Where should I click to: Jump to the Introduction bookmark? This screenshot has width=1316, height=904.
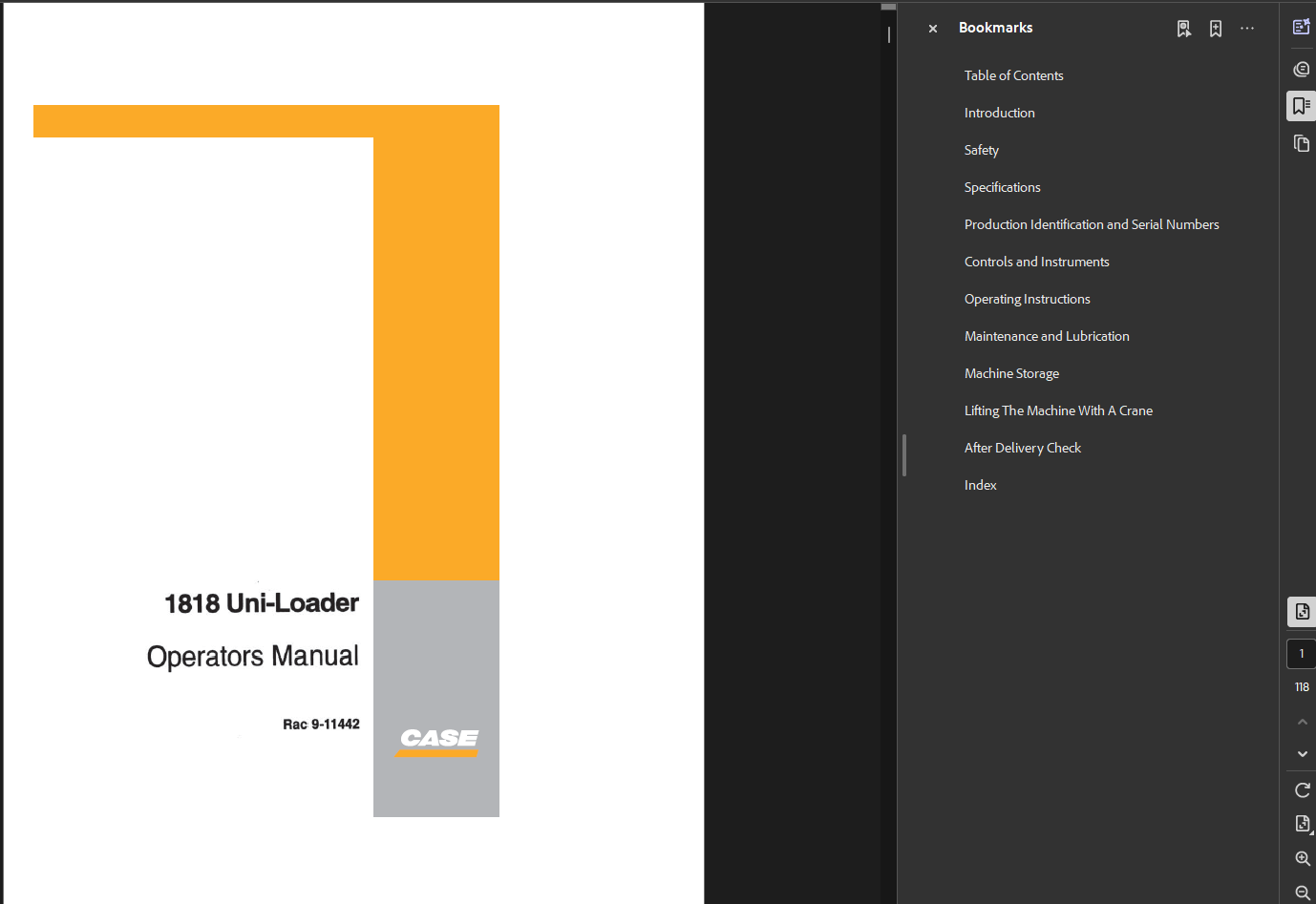point(999,113)
